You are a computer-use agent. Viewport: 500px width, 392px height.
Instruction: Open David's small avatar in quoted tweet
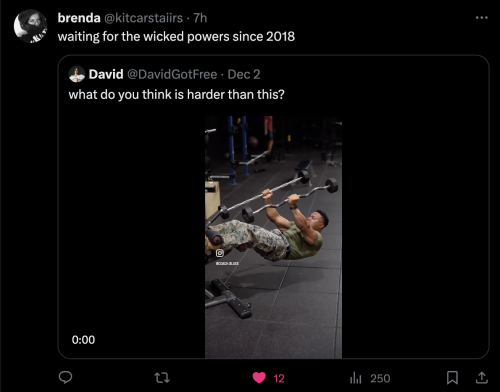[x=77, y=74]
